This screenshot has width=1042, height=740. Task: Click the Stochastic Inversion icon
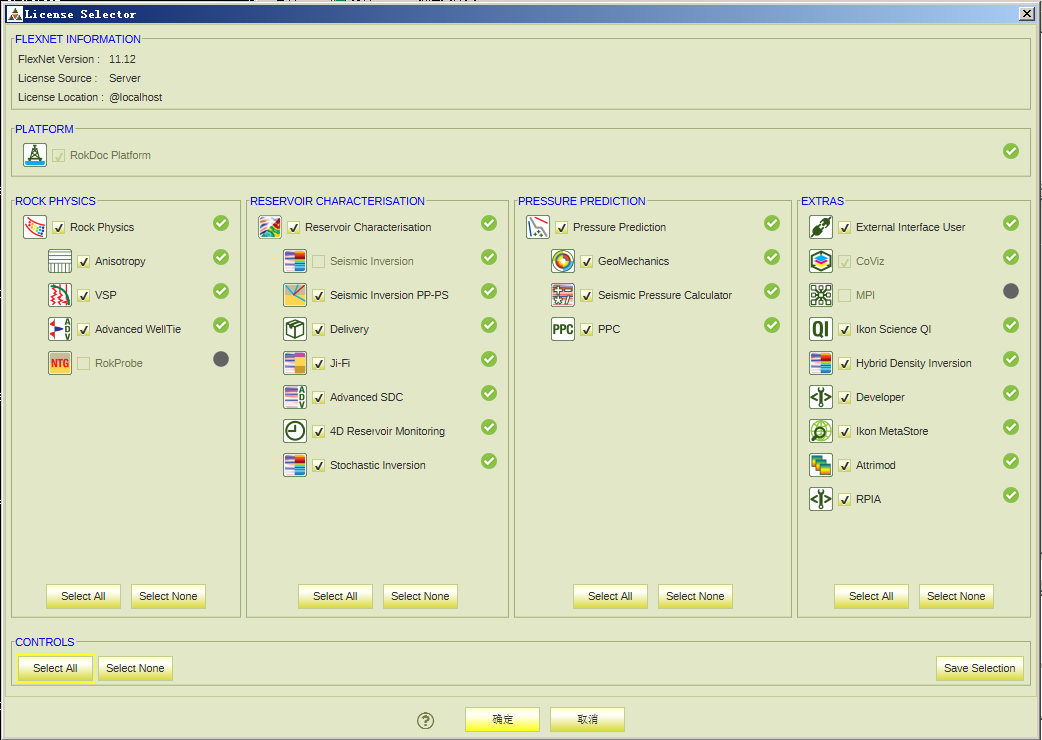(x=295, y=465)
